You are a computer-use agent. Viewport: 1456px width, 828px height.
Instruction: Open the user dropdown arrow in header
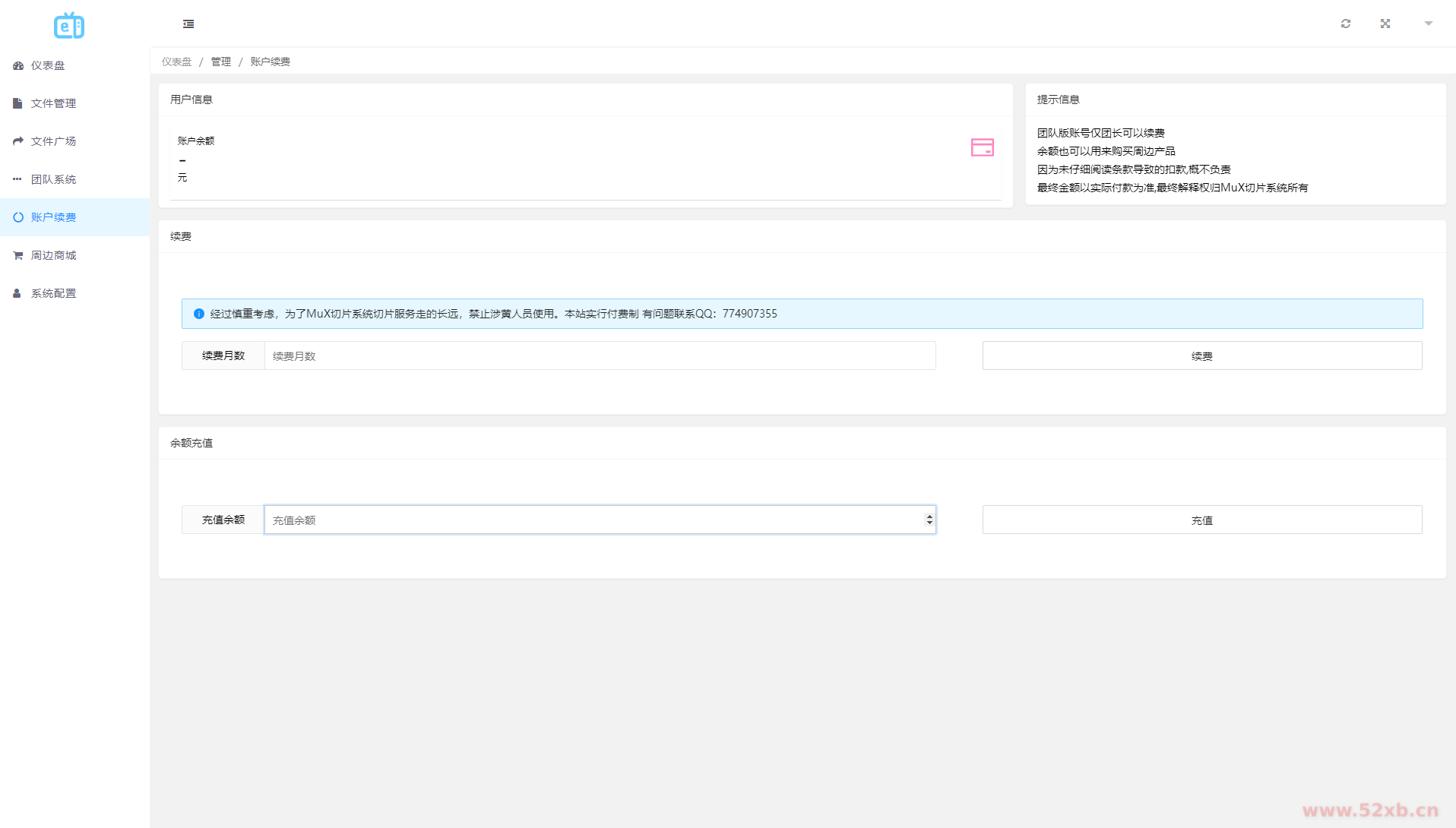[1429, 24]
